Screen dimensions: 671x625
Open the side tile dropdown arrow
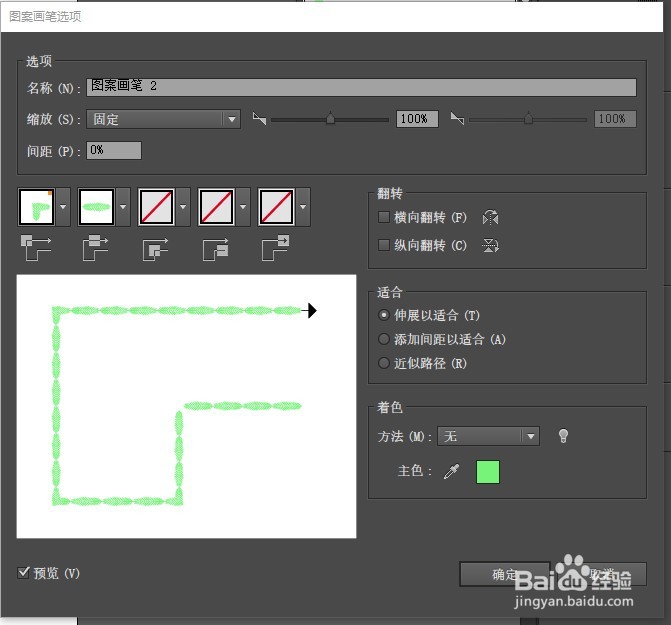[x=123, y=207]
